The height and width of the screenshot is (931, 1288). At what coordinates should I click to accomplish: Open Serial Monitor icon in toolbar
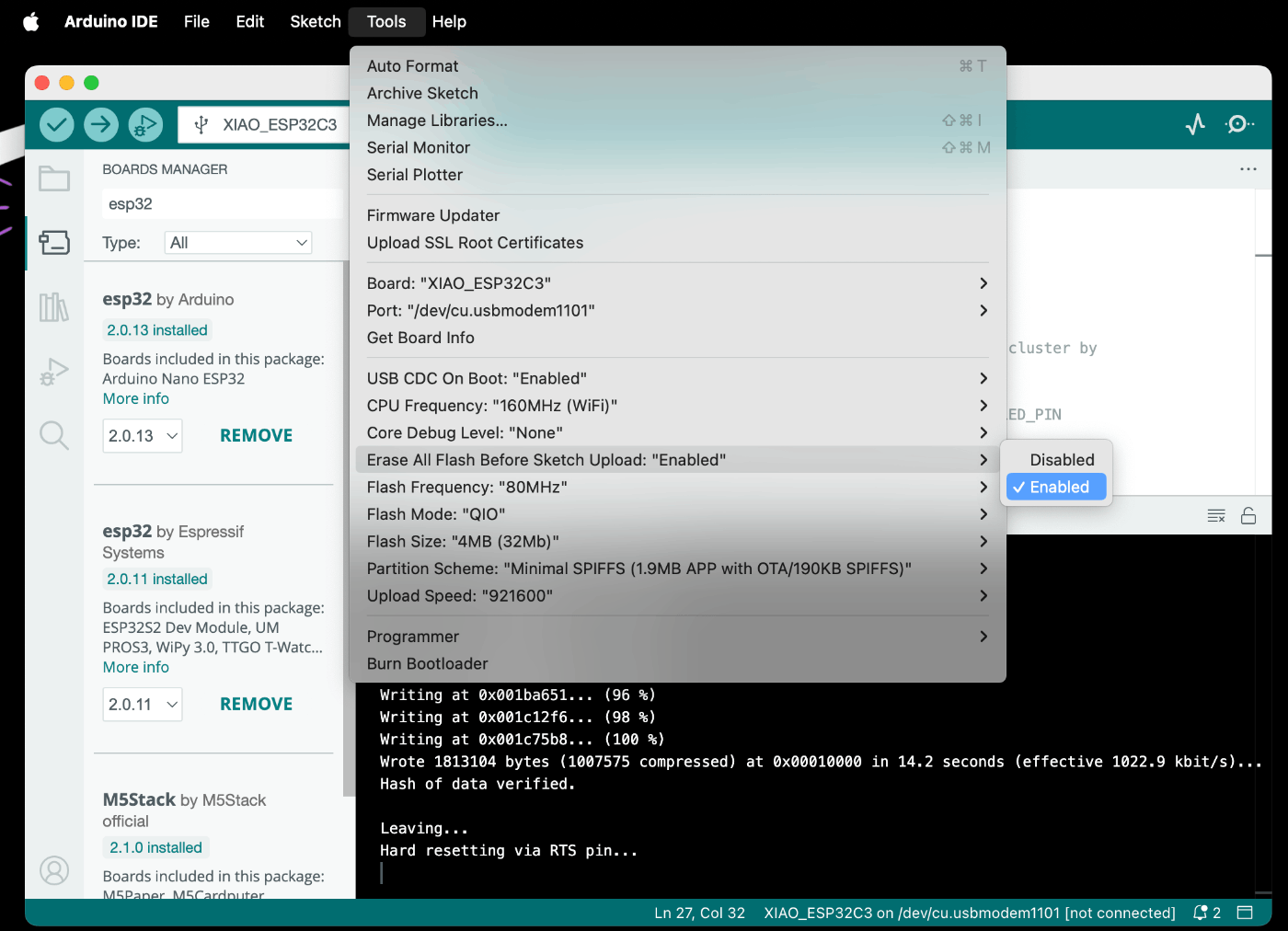point(1239,124)
